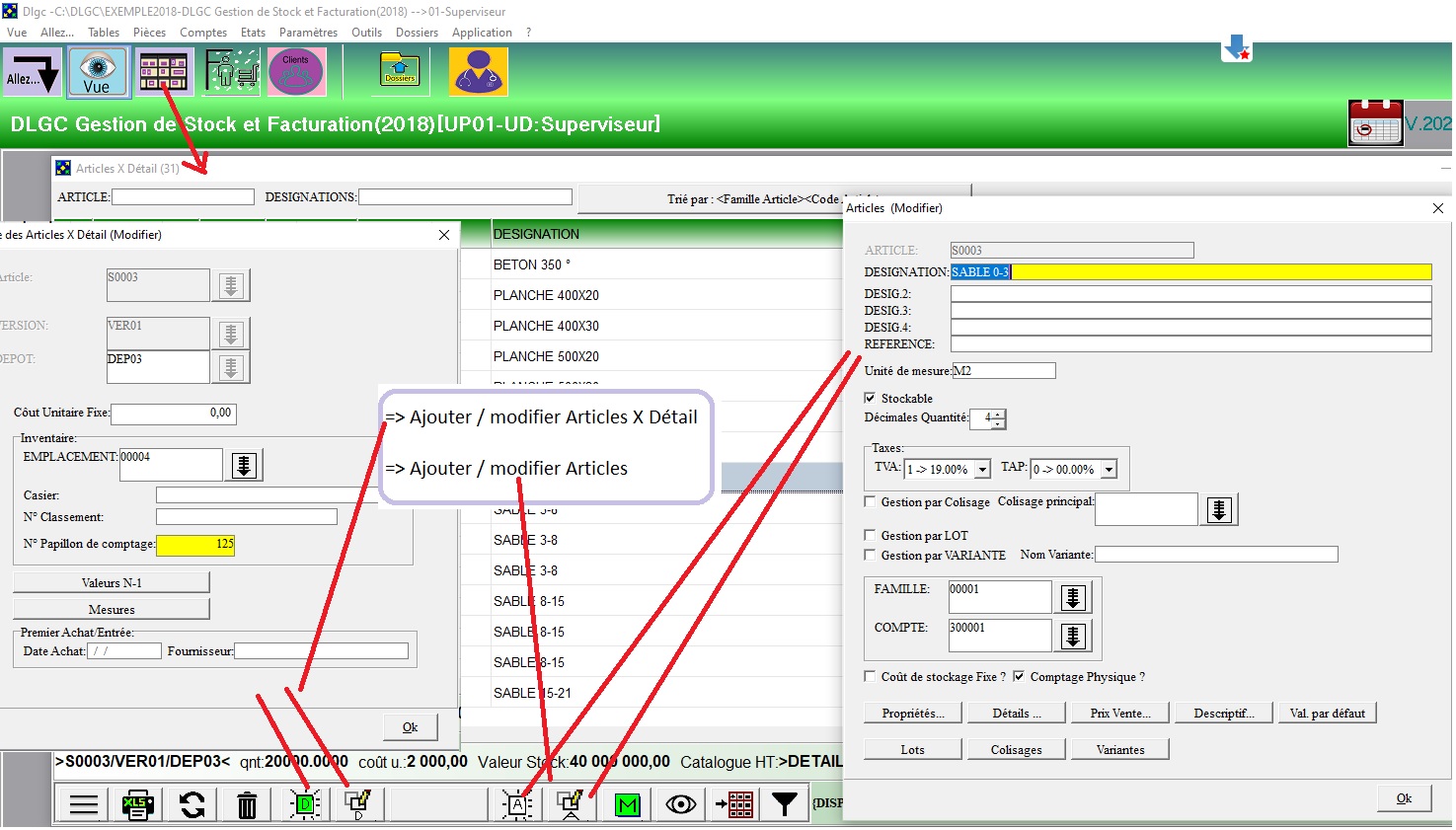The height and width of the screenshot is (830, 1456).
Task: Click lookup icon beside DEP03 depot field
Action: tap(231, 367)
